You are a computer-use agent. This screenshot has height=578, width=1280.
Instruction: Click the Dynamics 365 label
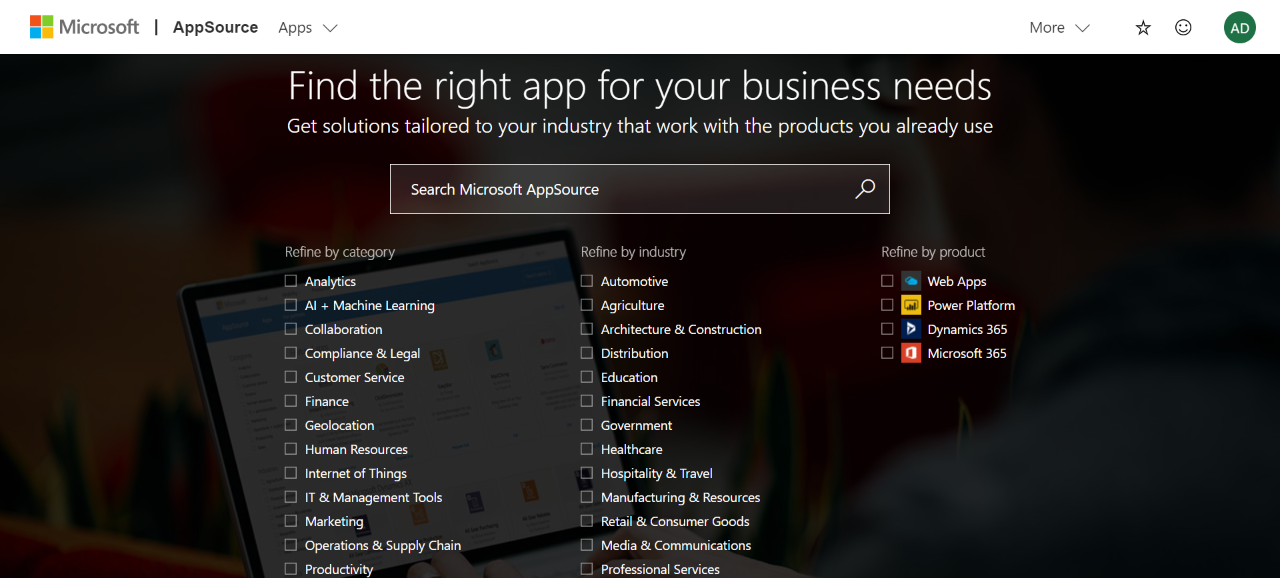[x=967, y=330]
